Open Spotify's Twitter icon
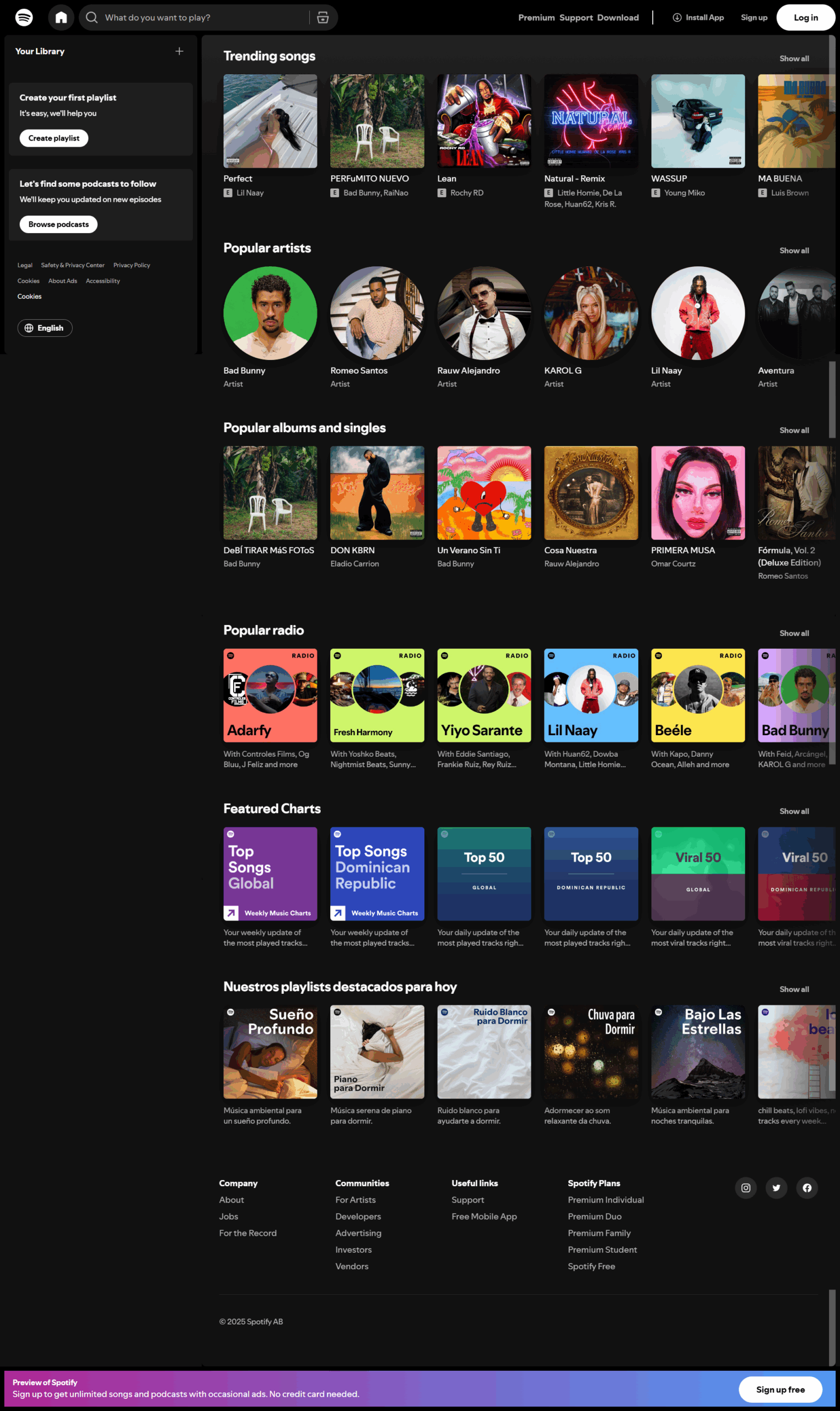The height and width of the screenshot is (1411, 840). pos(776,1187)
